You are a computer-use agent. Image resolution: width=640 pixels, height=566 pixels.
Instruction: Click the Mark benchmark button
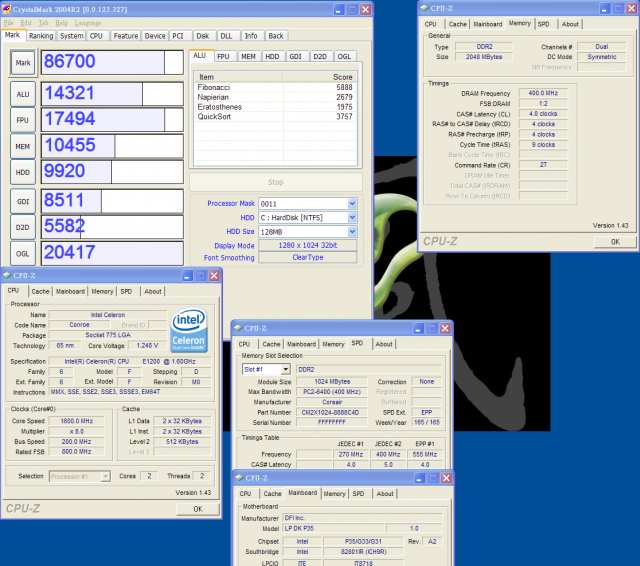(23, 63)
